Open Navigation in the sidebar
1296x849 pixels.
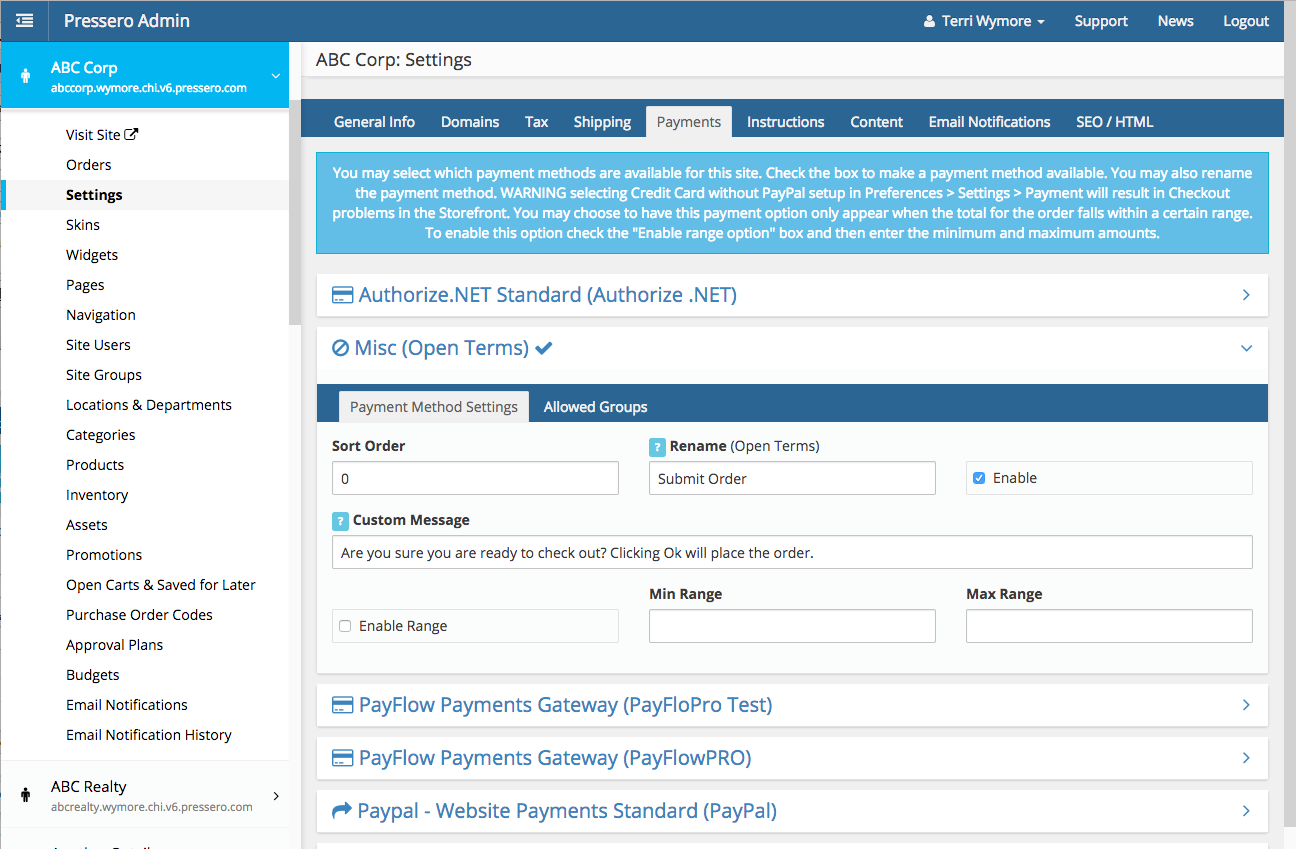(101, 315)
